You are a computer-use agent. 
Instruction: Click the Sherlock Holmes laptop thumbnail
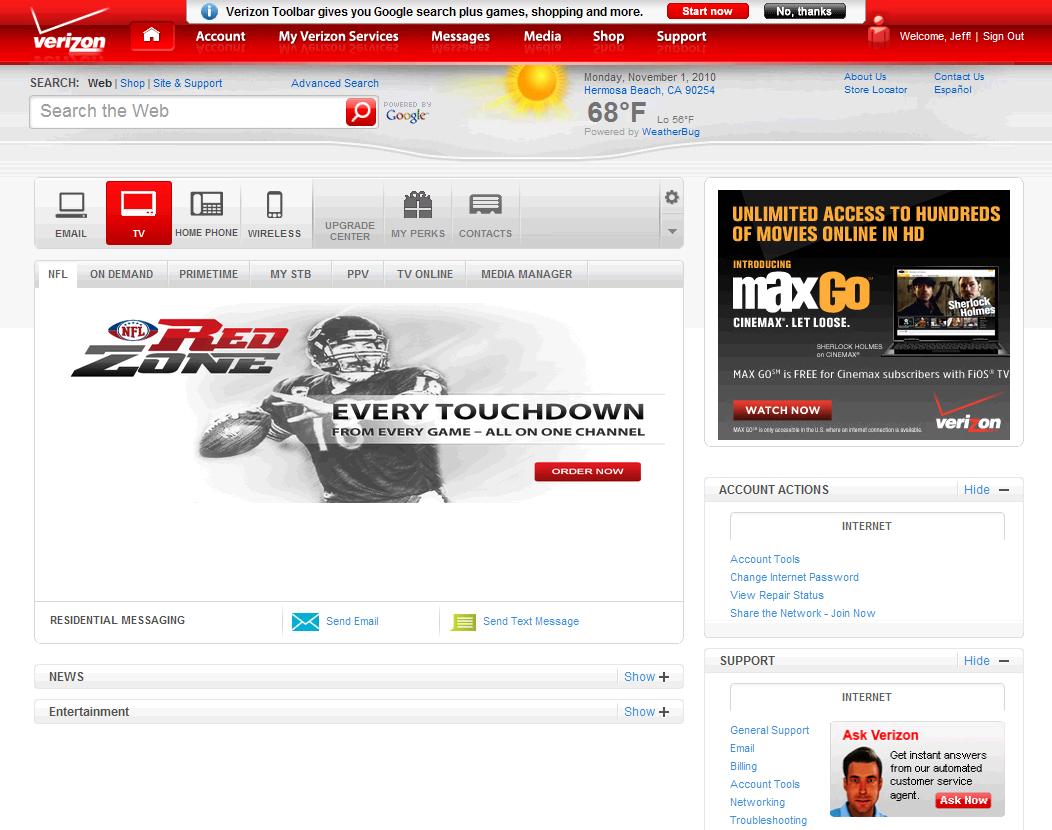click(x=947, y=312)
